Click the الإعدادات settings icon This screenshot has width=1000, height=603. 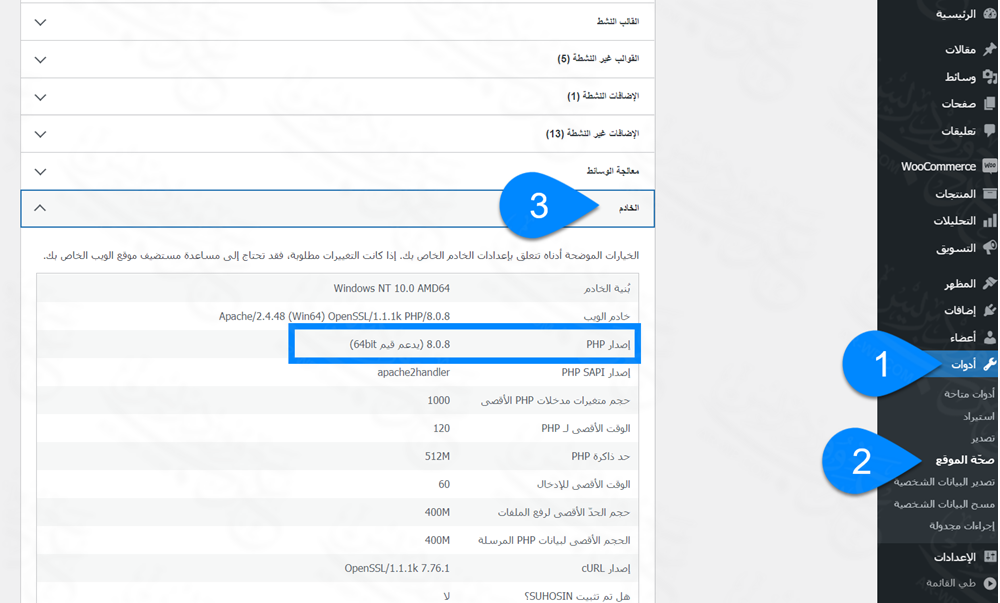[x=989, y=556]
